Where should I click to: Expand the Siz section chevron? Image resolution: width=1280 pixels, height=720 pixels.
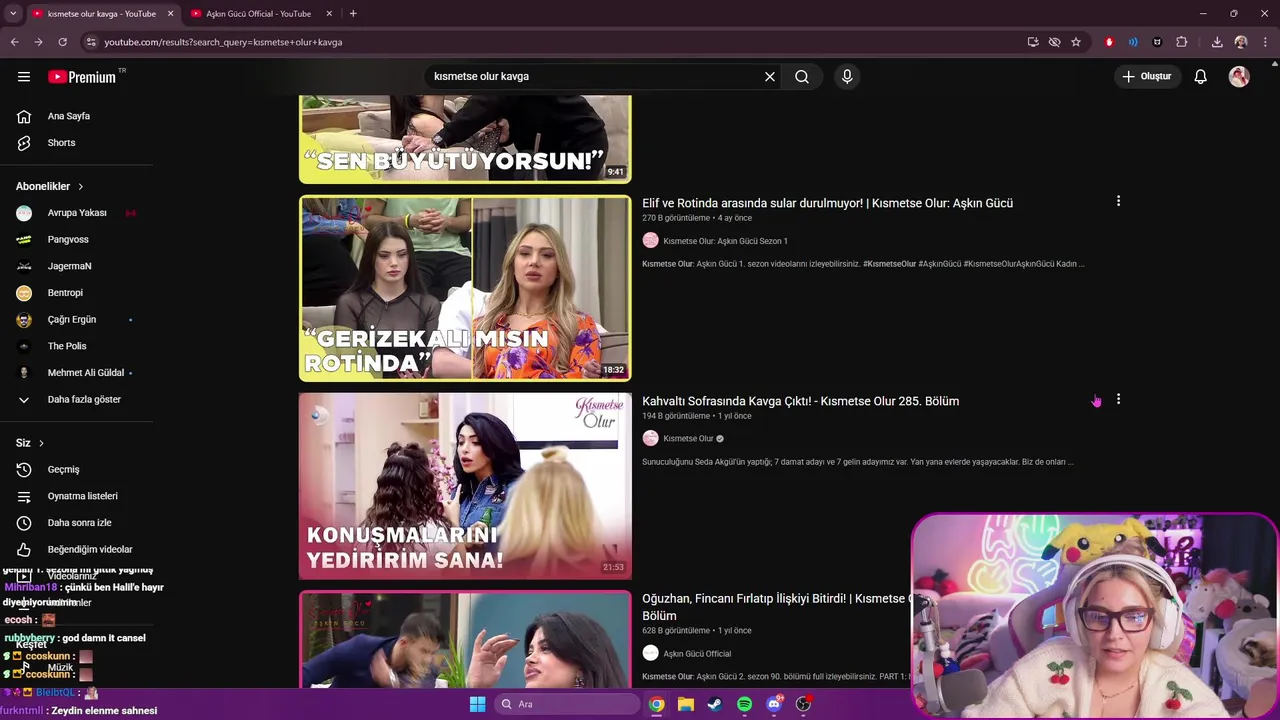(x=41, y=443)
